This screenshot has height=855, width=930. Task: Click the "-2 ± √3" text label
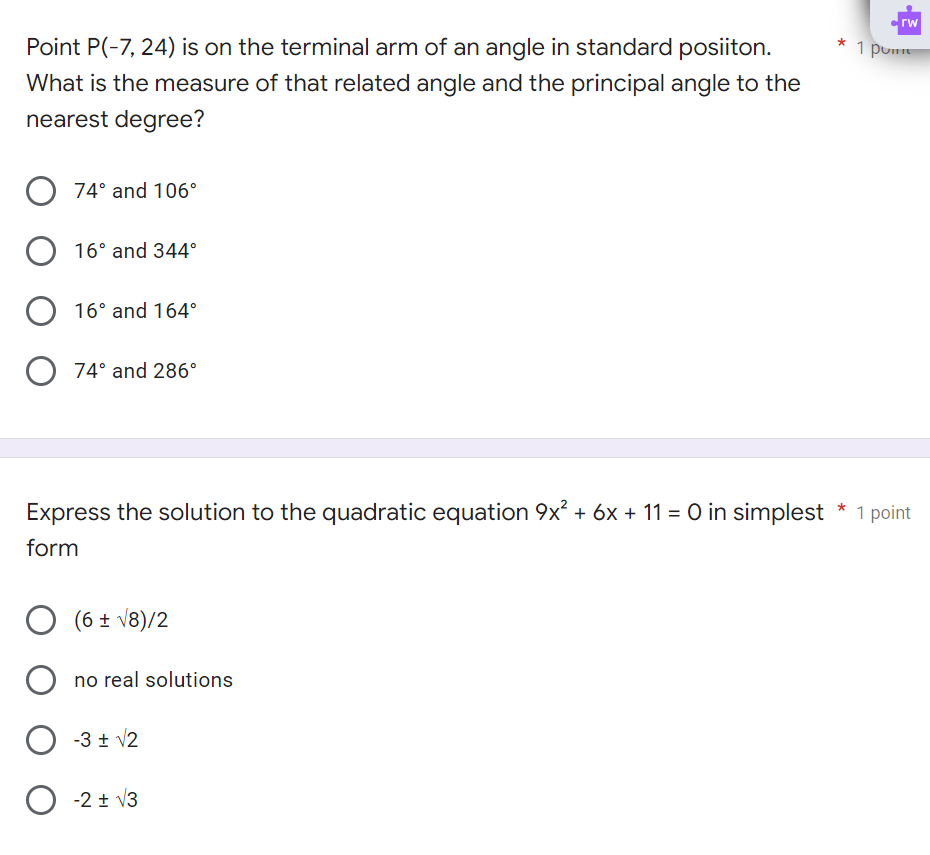coord(106,800)
